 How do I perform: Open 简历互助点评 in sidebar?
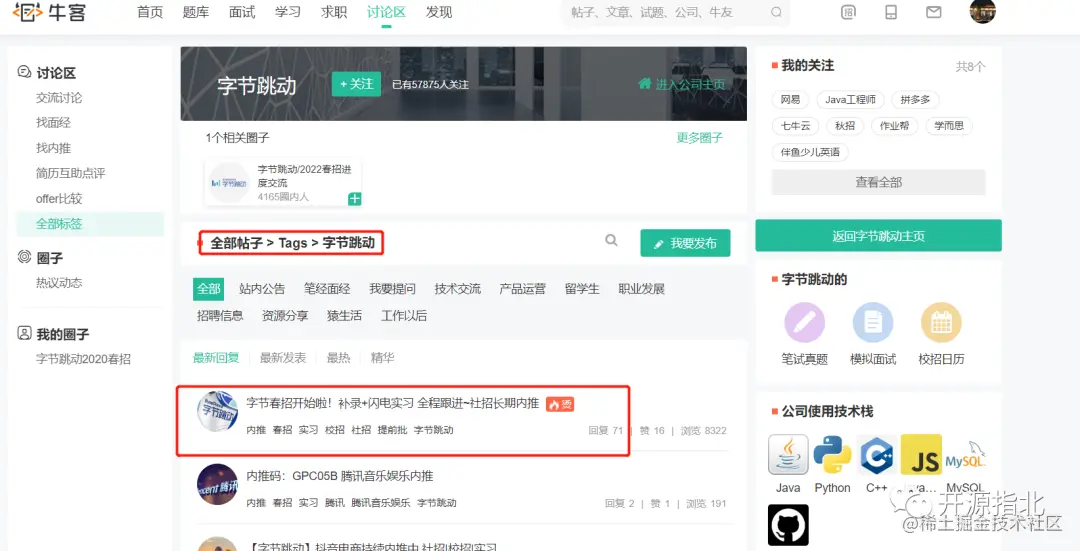70,173
